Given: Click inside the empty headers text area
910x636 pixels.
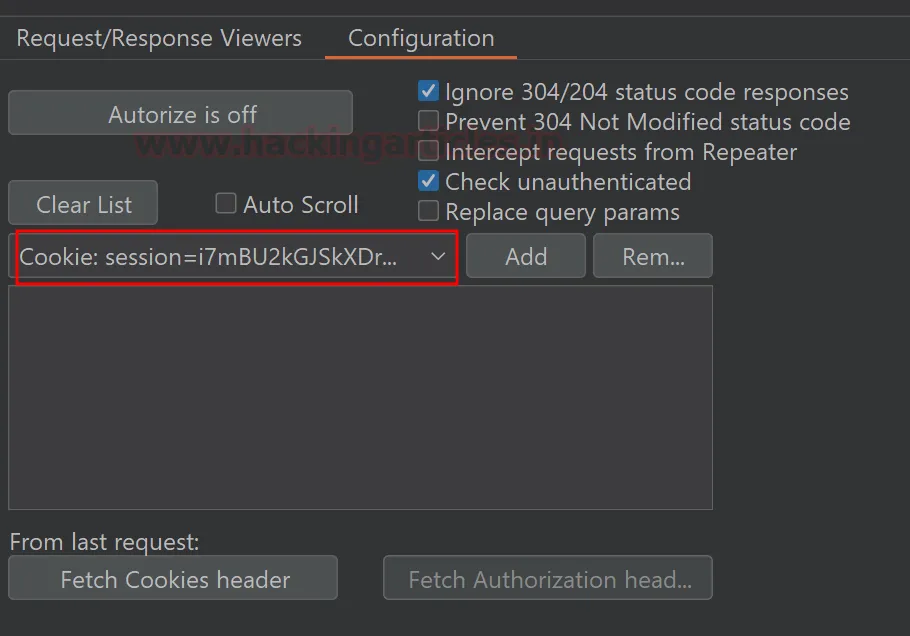Looking at the screenshot, I should point(360,397).
